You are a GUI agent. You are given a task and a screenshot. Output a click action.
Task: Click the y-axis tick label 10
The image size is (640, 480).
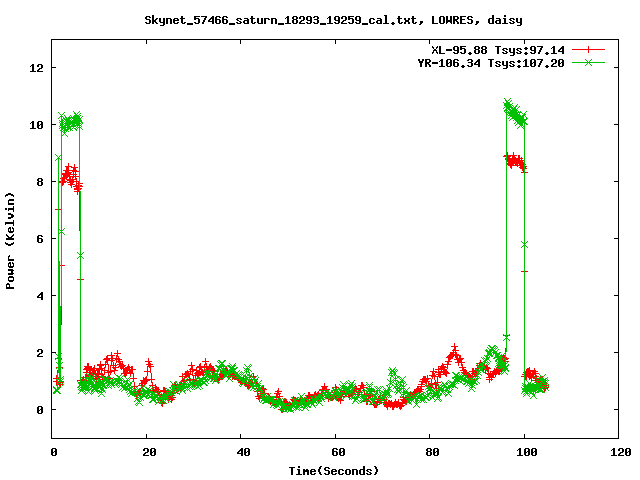point(36,125)
